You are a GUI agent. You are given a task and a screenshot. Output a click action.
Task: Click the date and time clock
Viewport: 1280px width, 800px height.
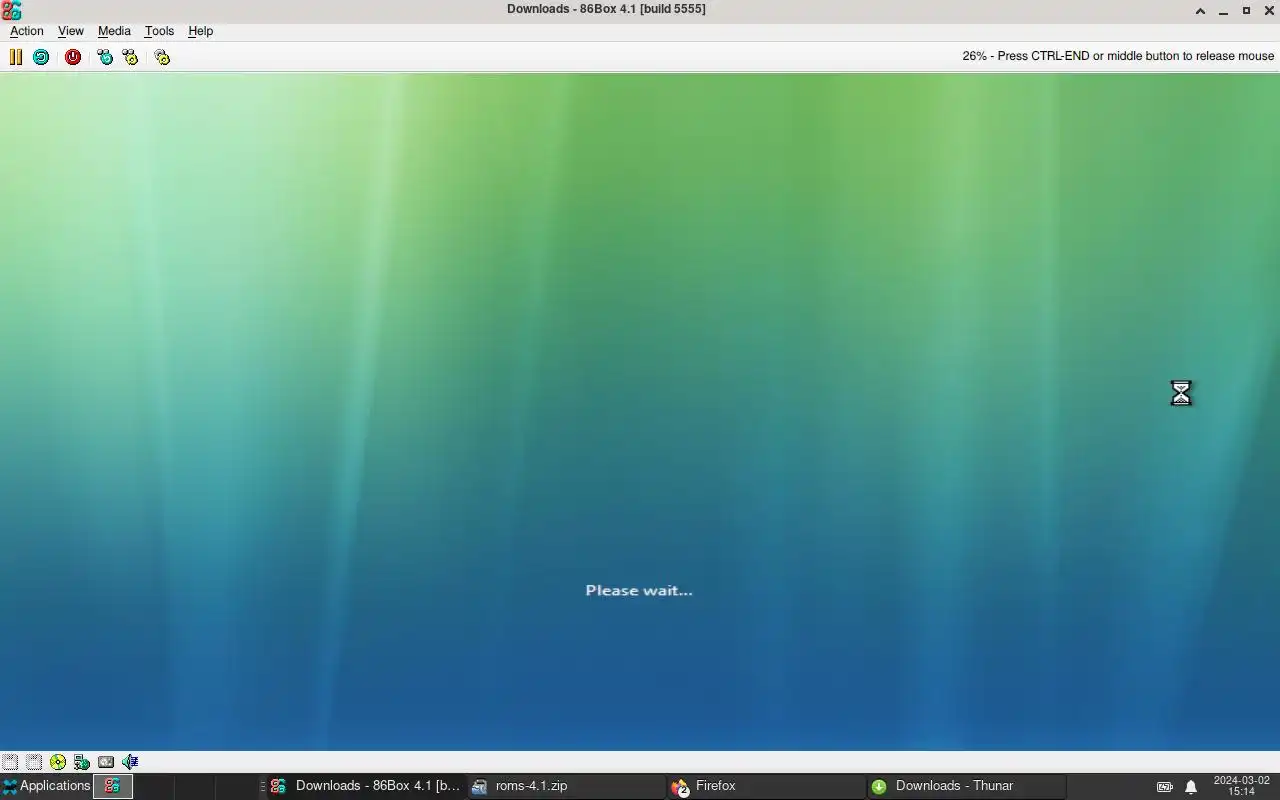1241,786
